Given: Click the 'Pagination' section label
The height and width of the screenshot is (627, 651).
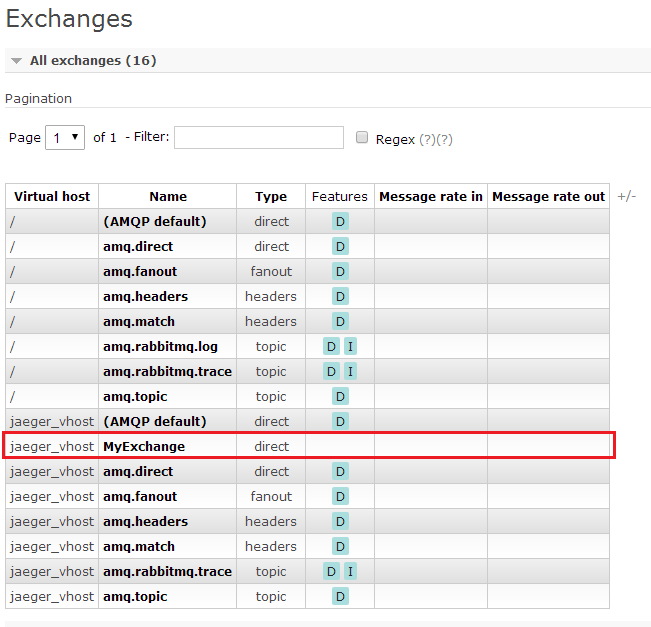Looking at the screenshot, I should click(x=38, y=98).
